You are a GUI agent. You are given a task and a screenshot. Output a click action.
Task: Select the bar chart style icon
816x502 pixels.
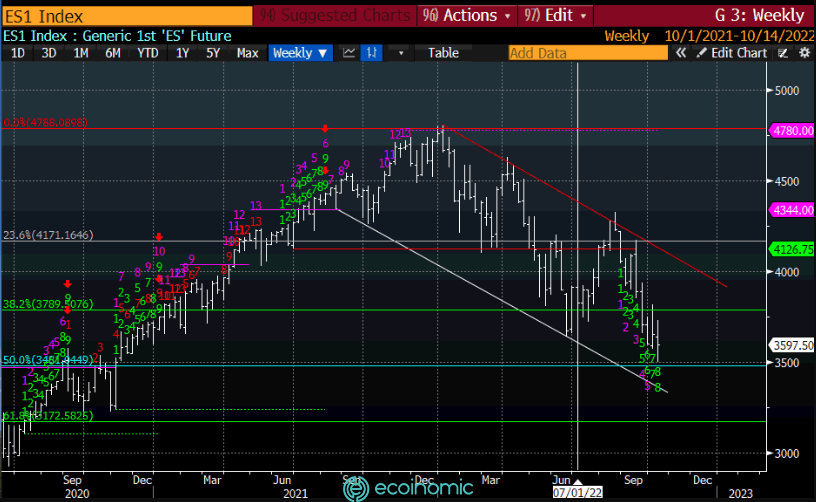pos(373,53)
